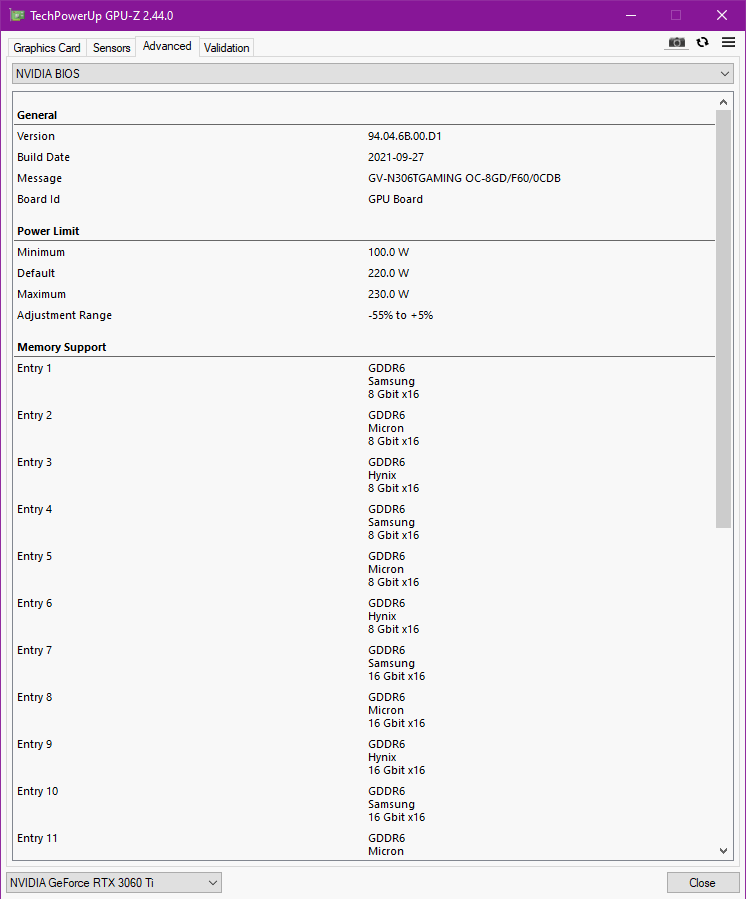
Task: Open the NVIDIA BIOS dropdown
Action: click(373, 74)
